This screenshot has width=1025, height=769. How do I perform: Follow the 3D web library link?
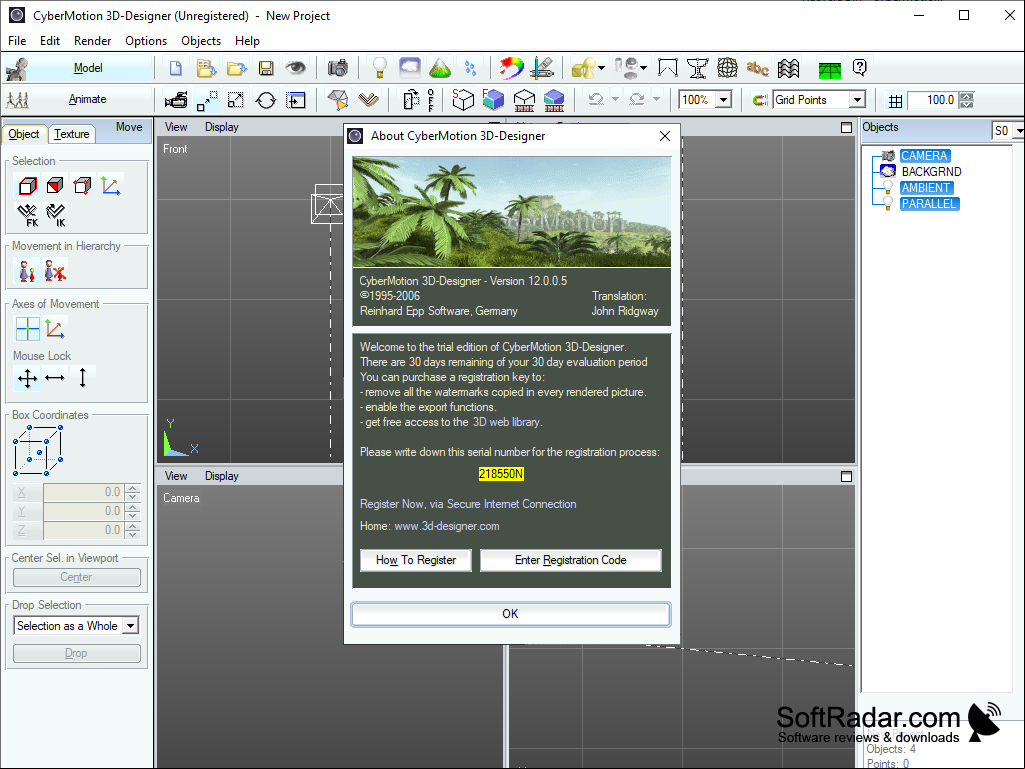coord(507,422)
